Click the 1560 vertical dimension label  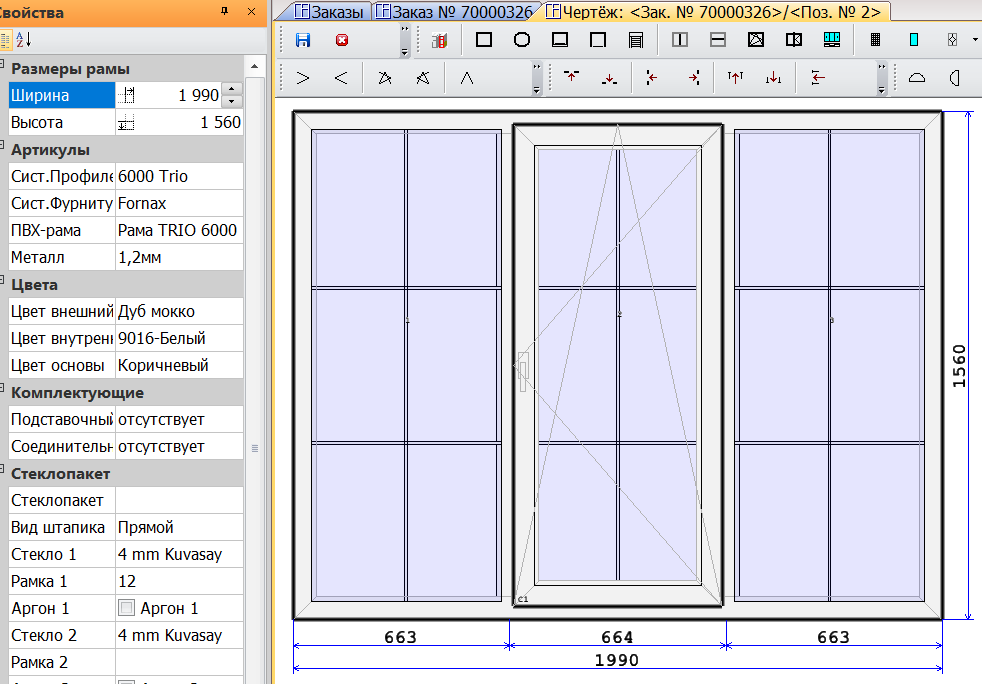coord(959,366)
